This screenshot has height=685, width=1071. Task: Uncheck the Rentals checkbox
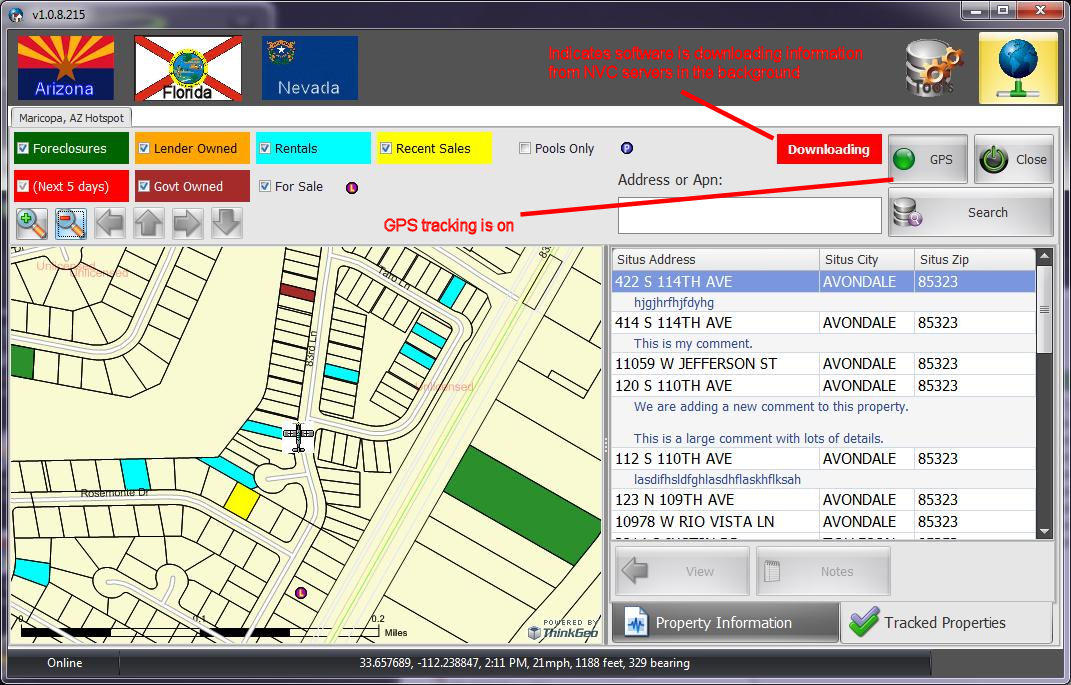[x=265, y=148]
